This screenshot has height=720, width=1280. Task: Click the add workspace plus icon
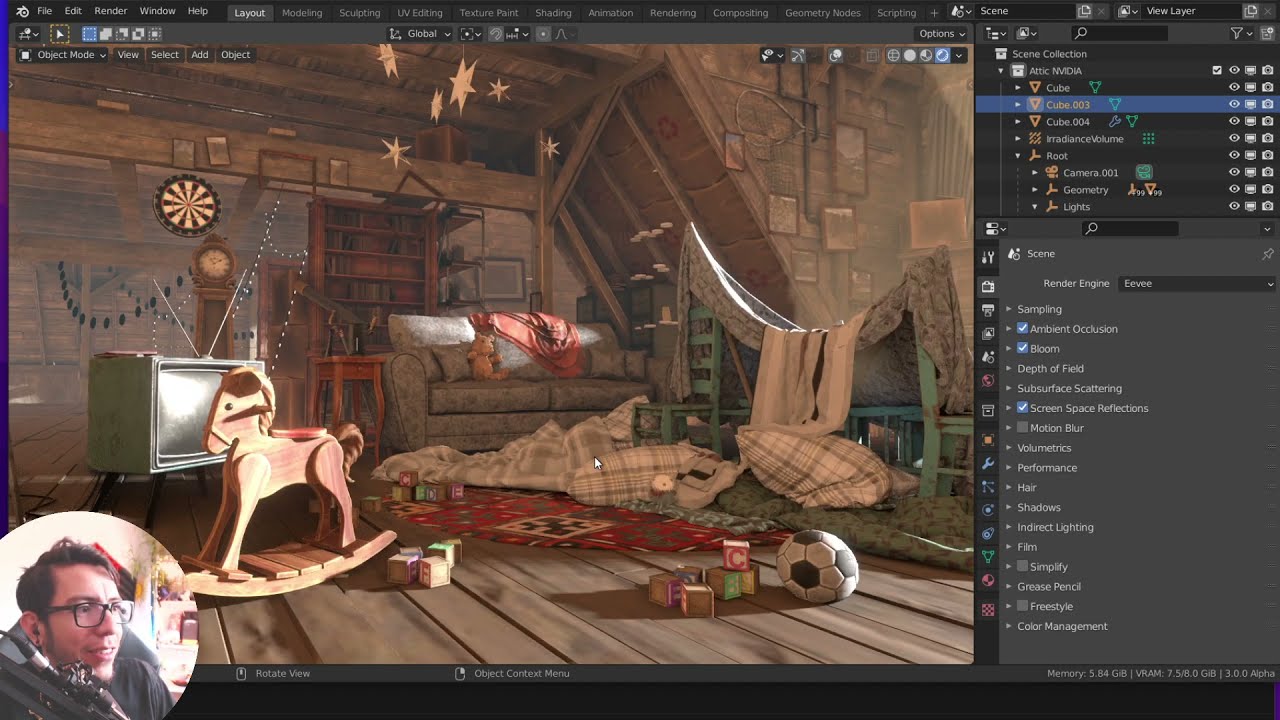coord(934,13)
